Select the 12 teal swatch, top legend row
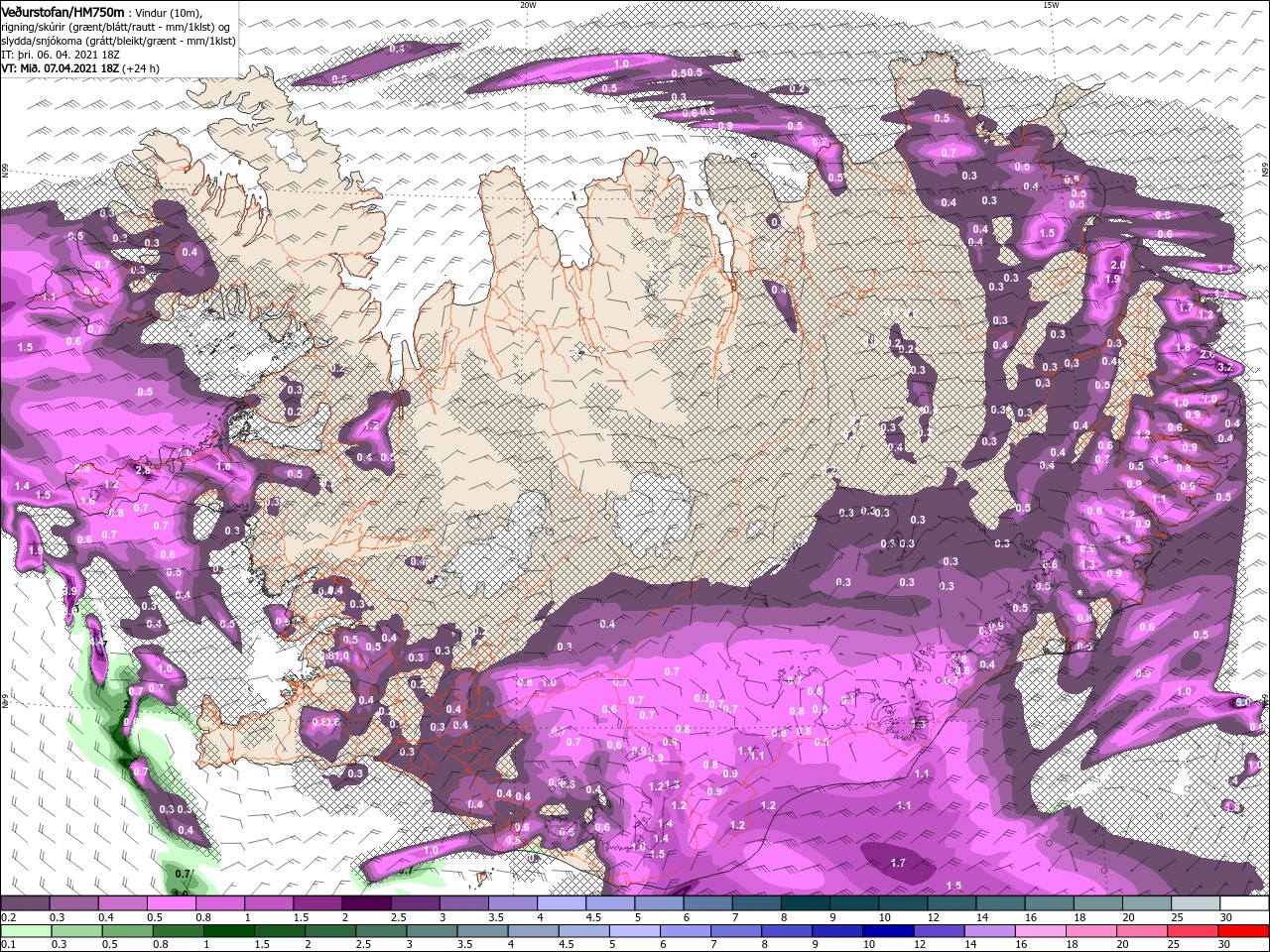The image size is (1270, 952). [952, 903]
